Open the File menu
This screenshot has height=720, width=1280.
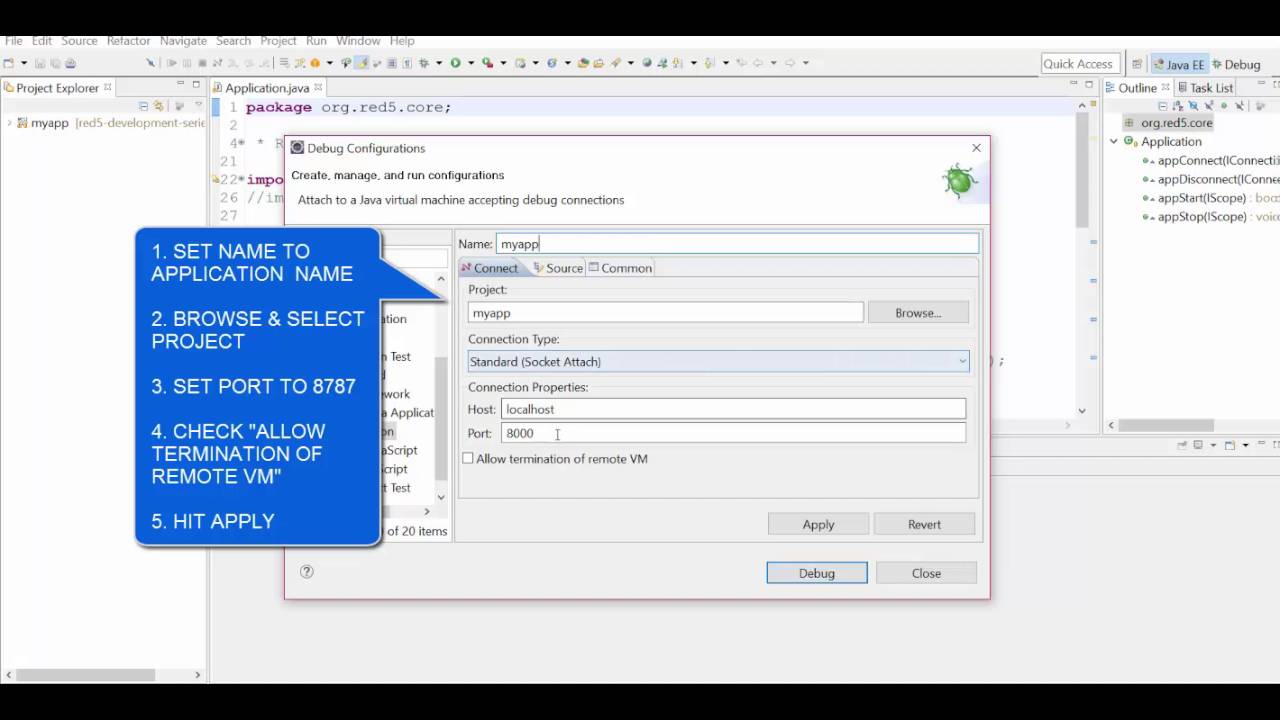[13, 40]
